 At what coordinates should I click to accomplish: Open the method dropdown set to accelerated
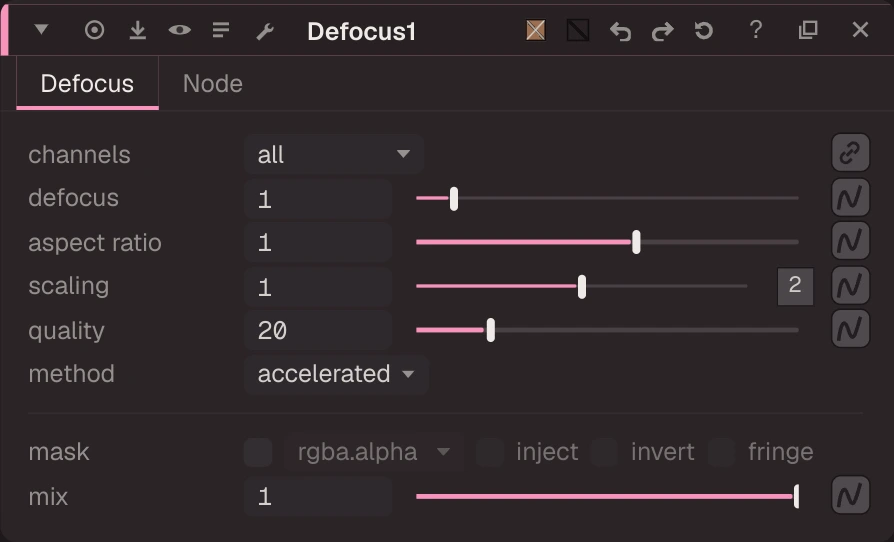[x=336, y=374]
